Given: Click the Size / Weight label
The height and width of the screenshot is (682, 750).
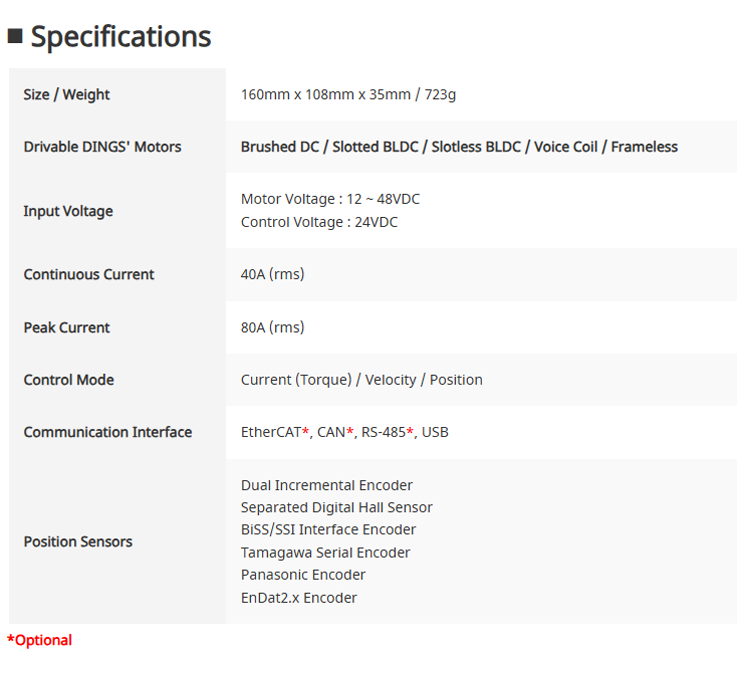Looking at the screenshot, I should (66, 94).
